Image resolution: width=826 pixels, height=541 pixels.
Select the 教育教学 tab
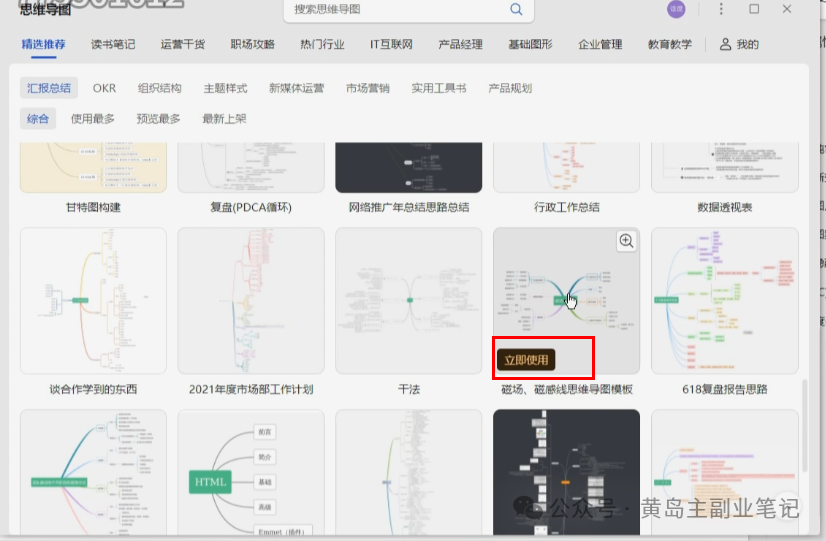pos(669,45)
